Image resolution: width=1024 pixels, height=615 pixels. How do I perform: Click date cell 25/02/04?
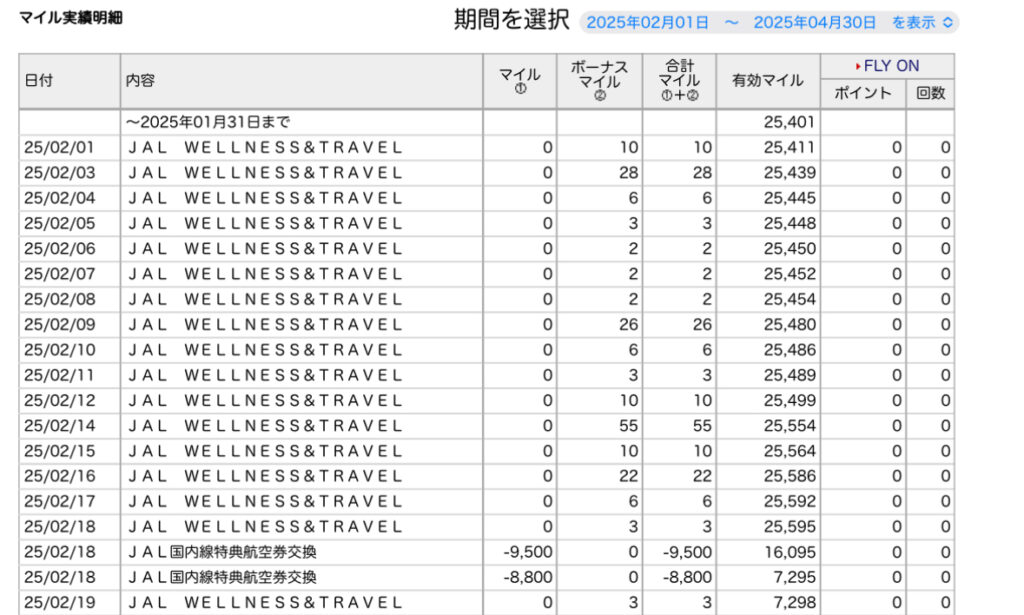59,198
